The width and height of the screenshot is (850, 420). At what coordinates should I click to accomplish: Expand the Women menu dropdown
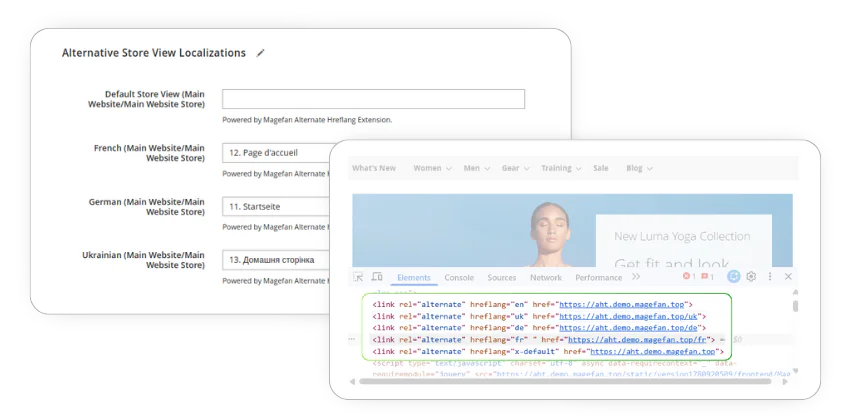[433, 168]
